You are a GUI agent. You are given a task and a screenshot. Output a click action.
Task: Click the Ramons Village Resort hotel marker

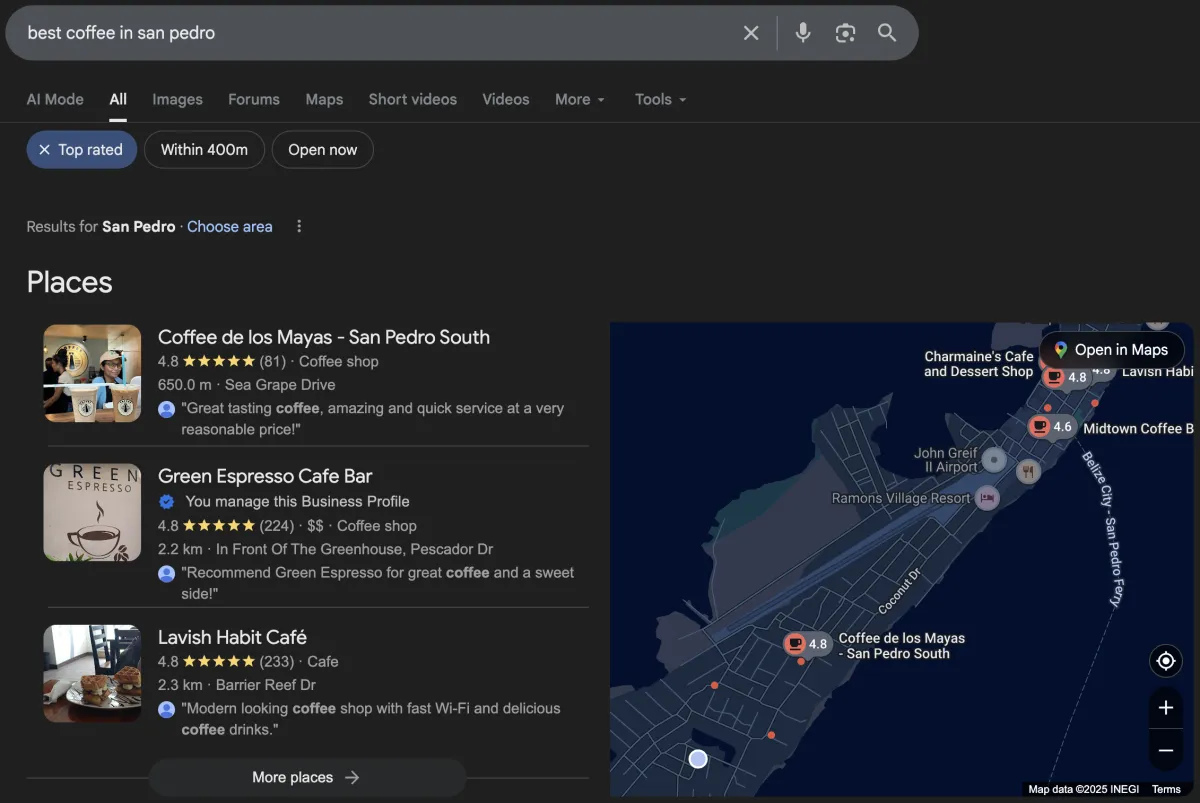point(987,498)
